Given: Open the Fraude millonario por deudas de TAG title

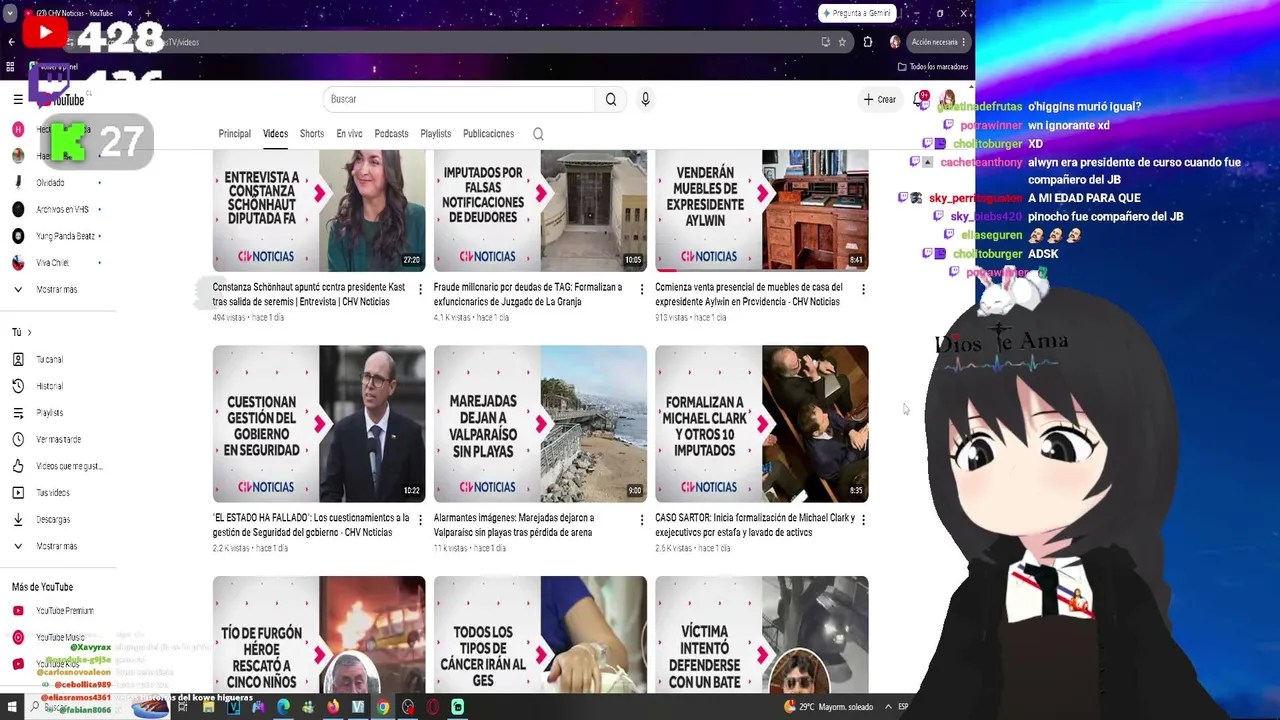Looking at the screenshot, I should tap(528, 294).
